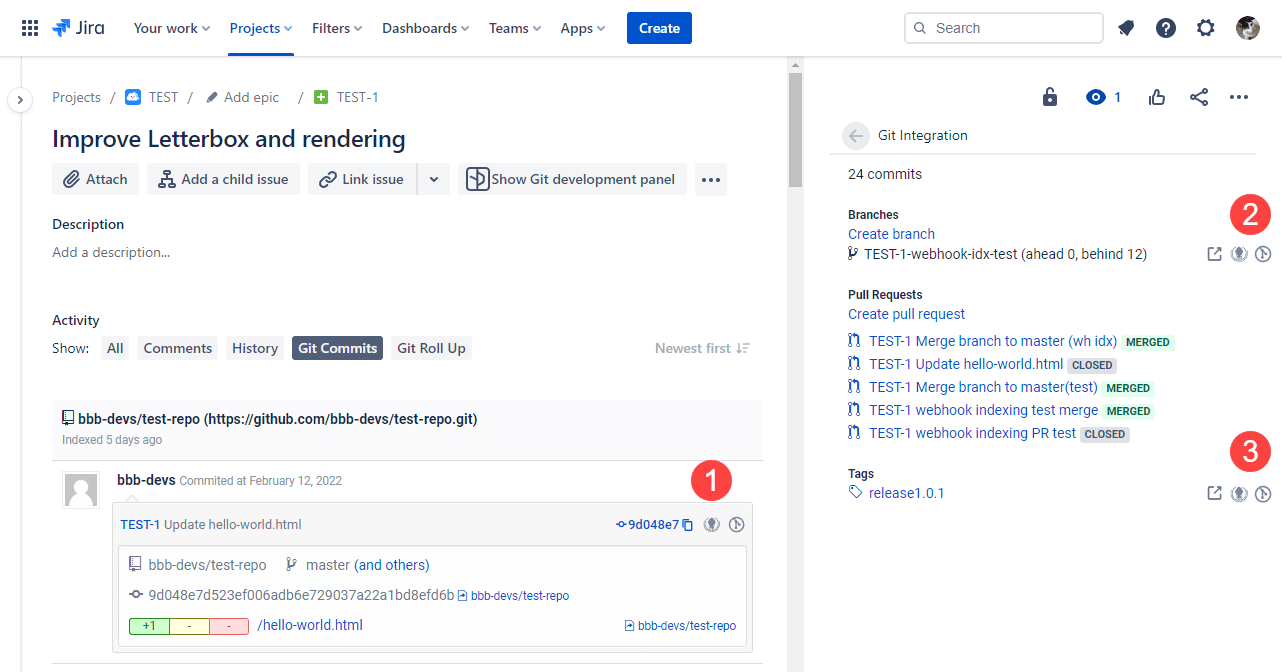
Task: Toggle Newest first sort order
Action: tap(702, 348)
